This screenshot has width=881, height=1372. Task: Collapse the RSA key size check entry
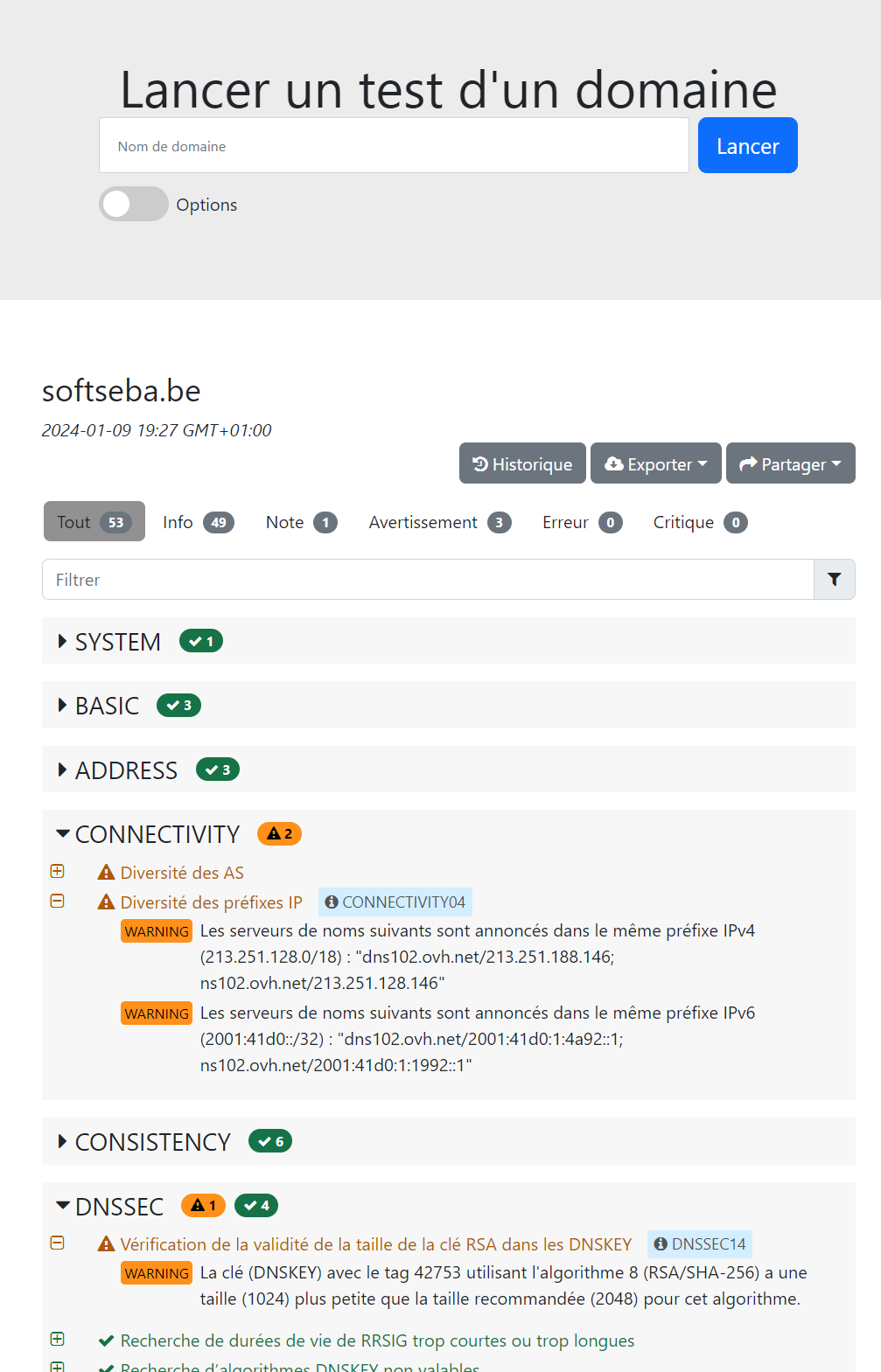(x=58, y=1243)
